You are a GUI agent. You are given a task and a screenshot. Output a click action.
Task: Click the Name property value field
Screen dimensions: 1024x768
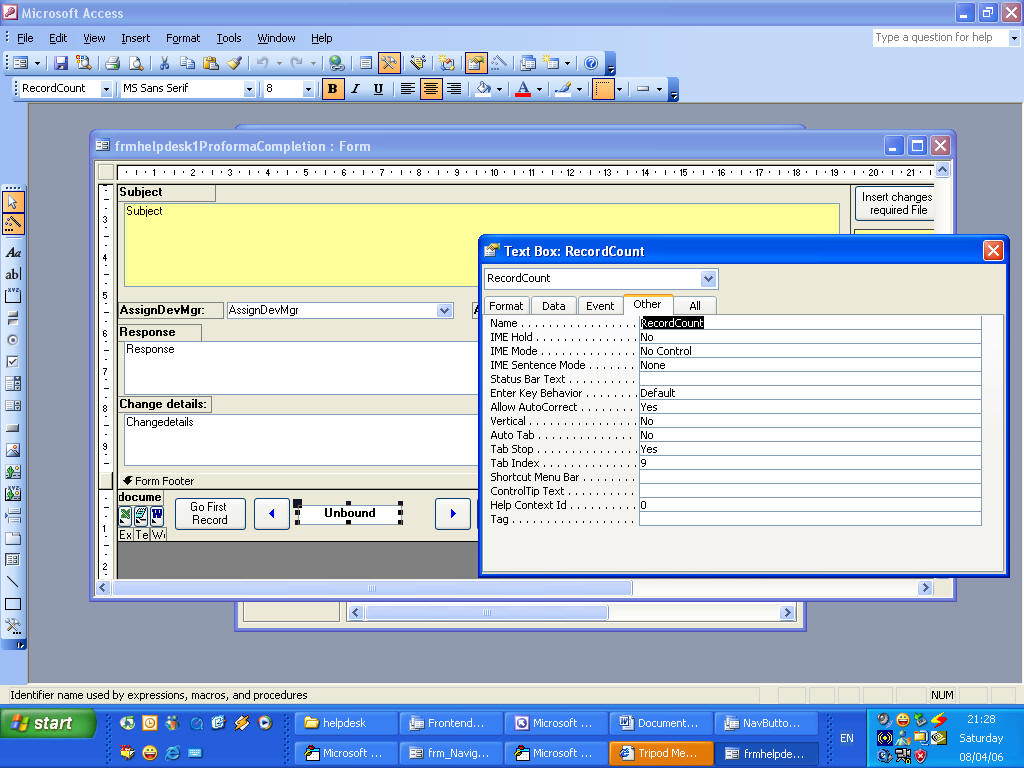coord(810,323)
